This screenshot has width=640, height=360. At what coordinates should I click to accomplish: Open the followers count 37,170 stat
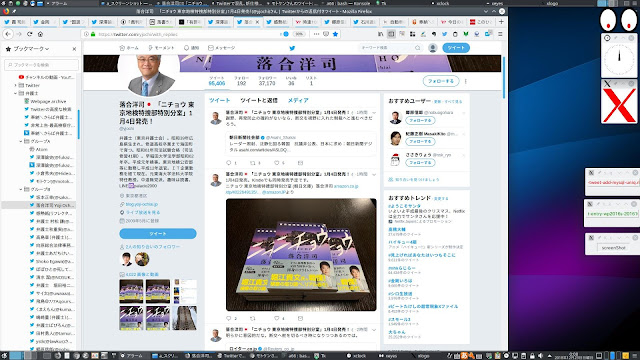pos(267,81)
